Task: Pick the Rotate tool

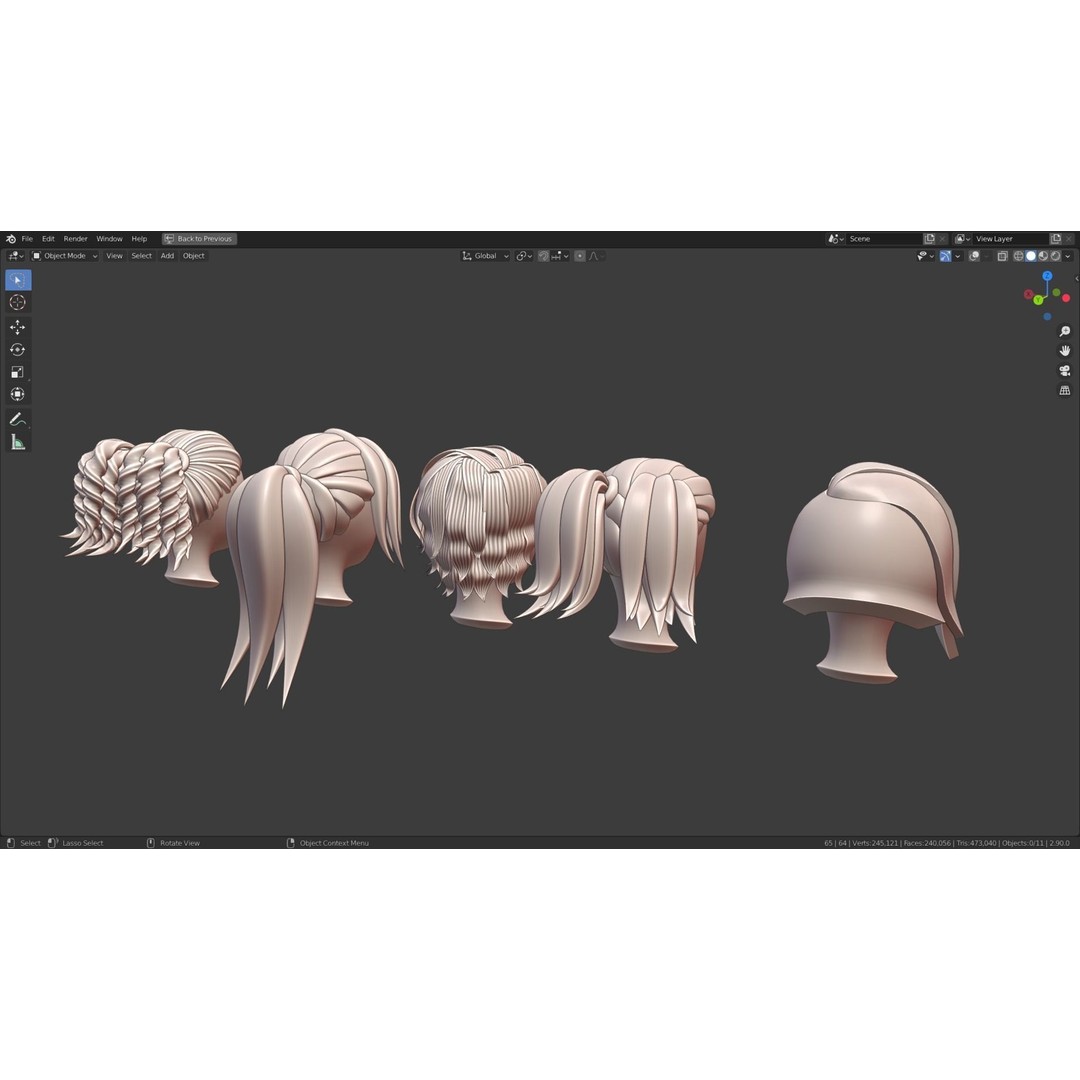Action: tap(18, 350)
